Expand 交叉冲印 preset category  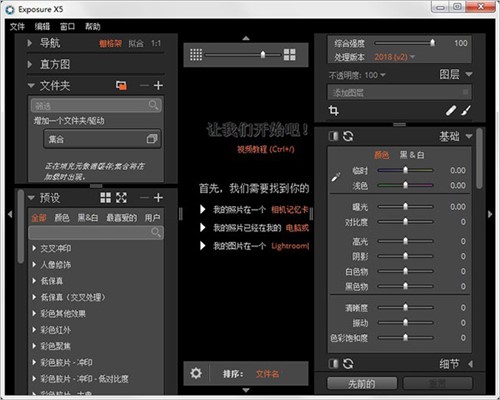34,248
